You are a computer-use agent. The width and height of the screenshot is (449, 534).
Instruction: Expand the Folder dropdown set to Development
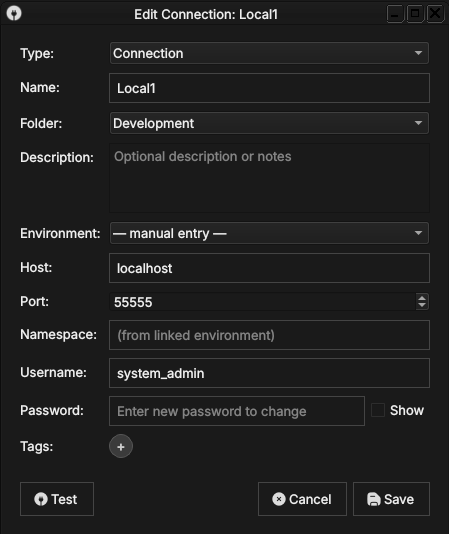click(269, 123)
